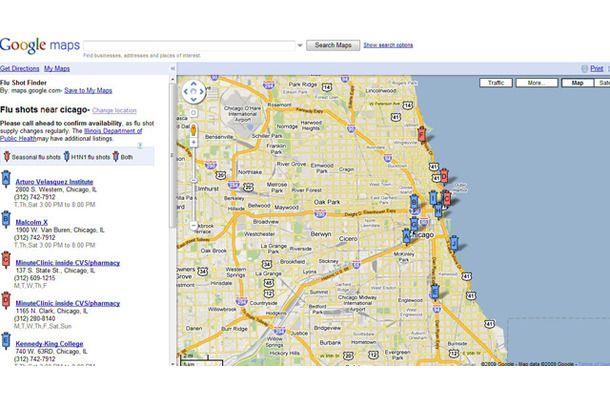Click the Change location link

click(114, 111)
